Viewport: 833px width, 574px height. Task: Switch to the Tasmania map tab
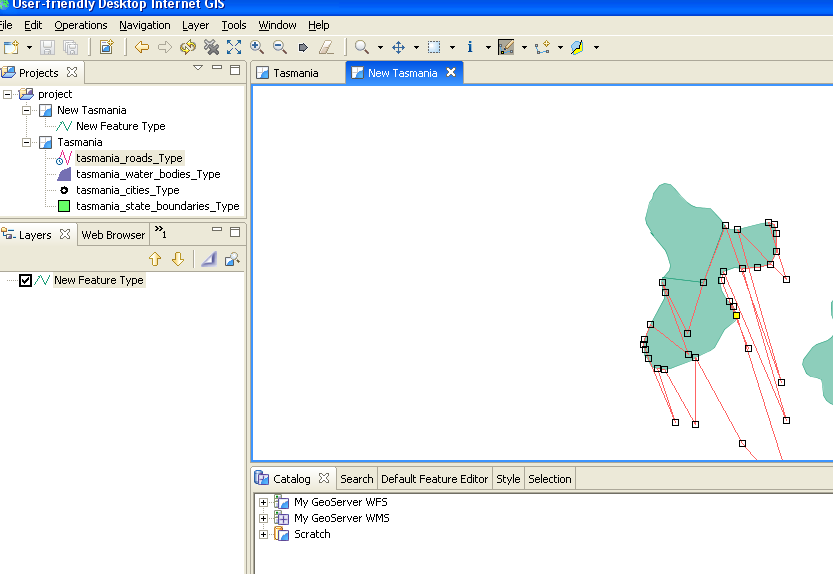pos(296,73)
